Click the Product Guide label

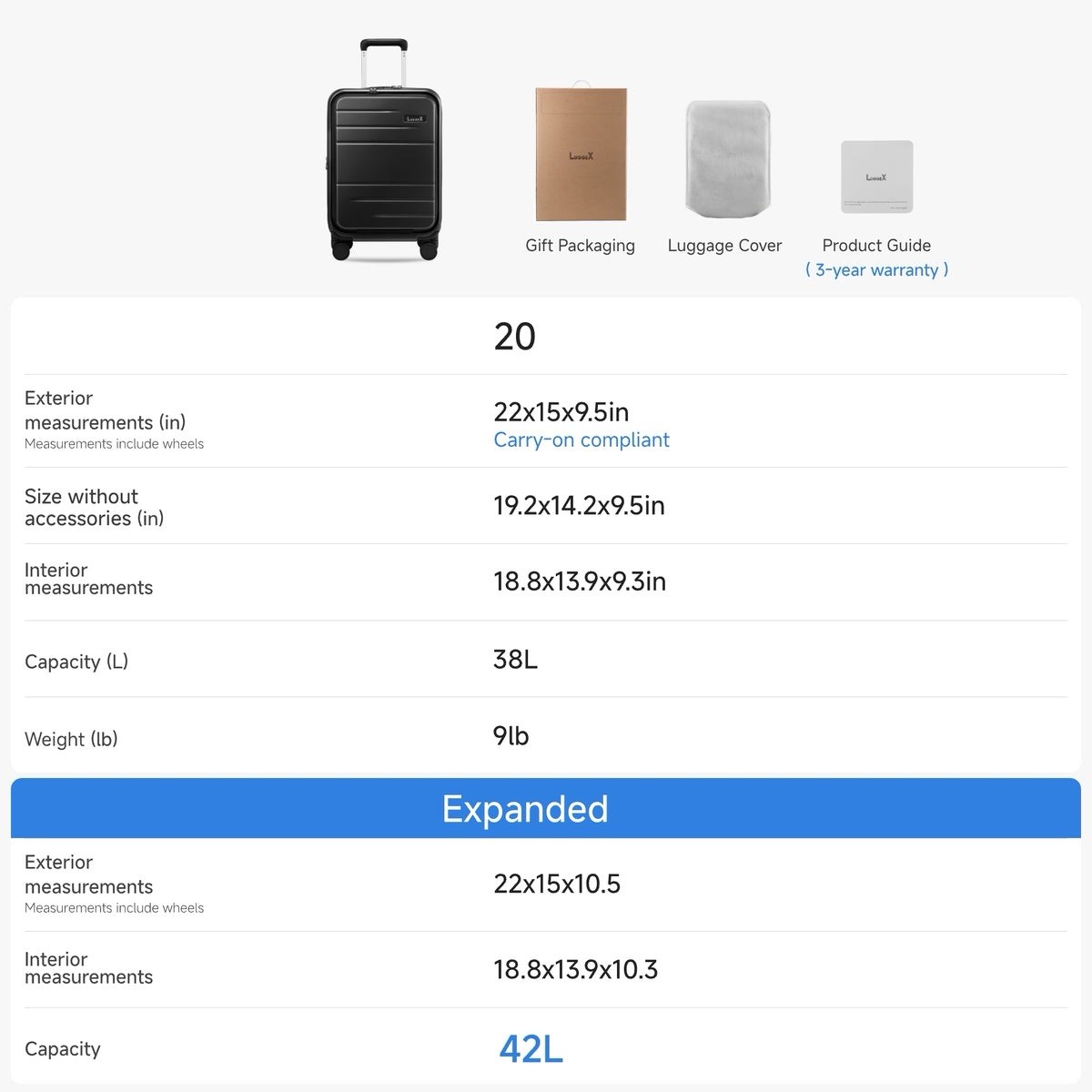[876, 246]
